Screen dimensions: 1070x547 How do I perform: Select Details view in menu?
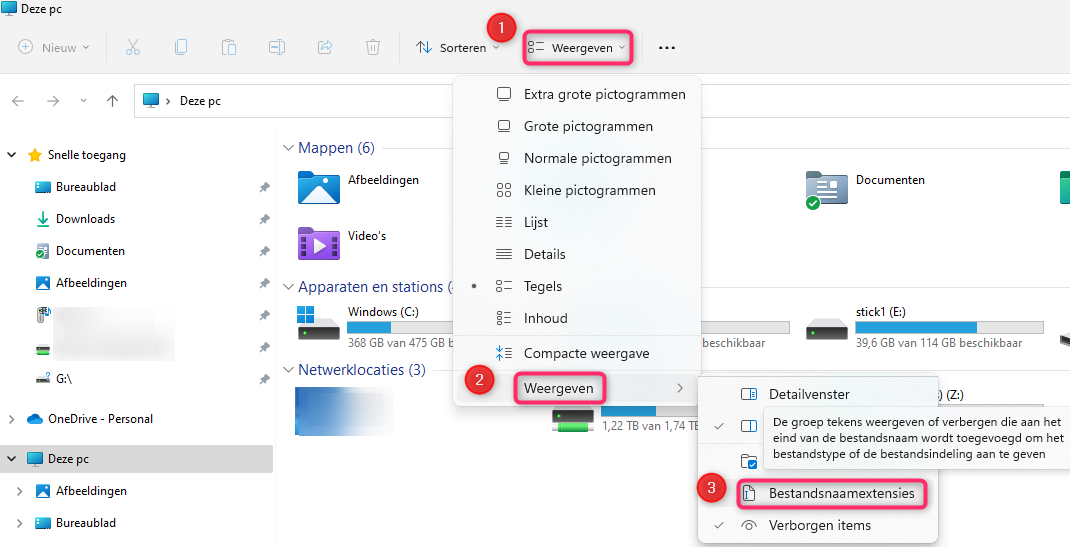577,254
